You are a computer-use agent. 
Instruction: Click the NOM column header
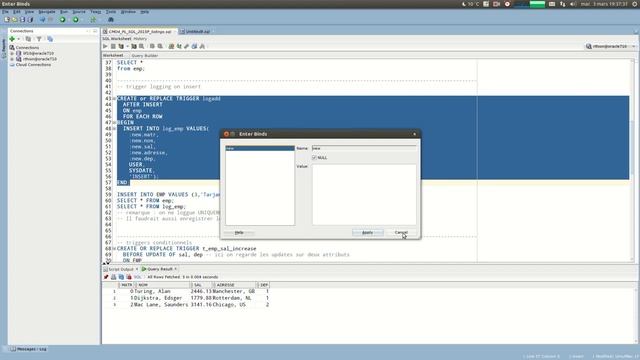coord(162,285)
